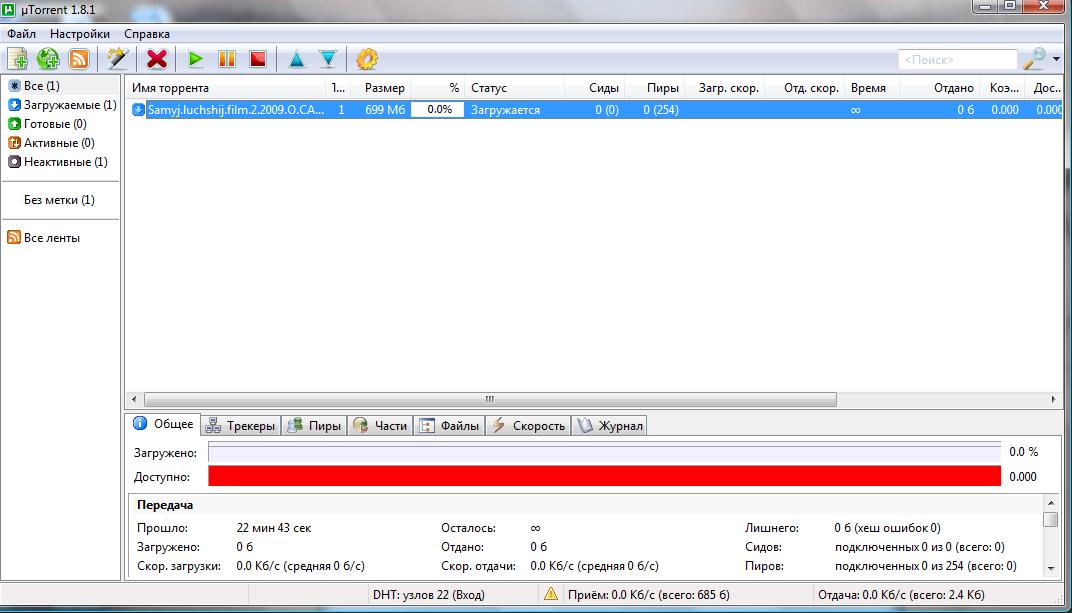Click the Приём download speed status entry

[x=649, y=595]
